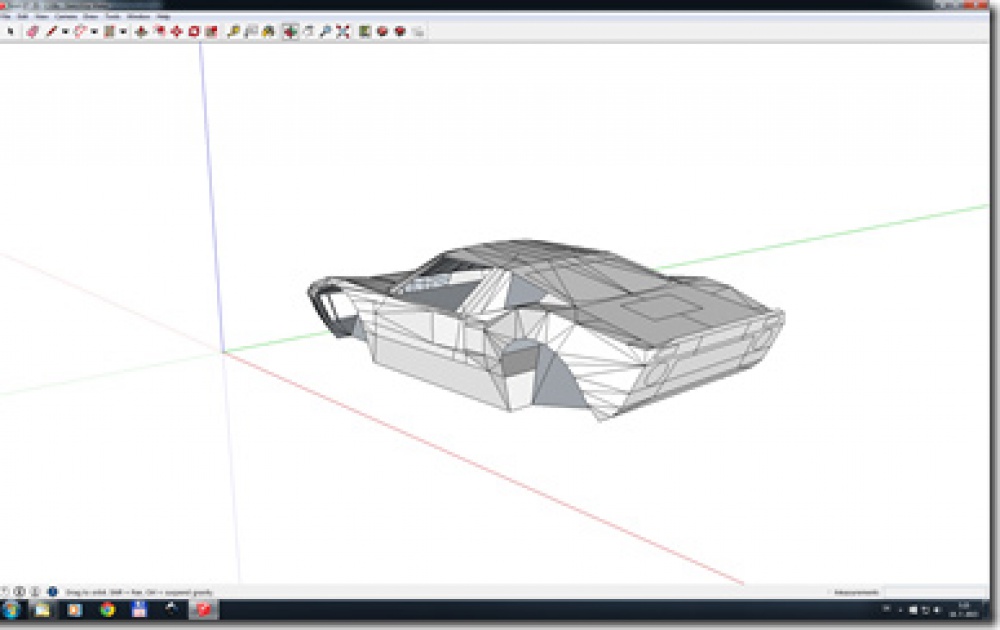Activate the Zoom Extents tool
This screenshot has height=630, width=1000.
tap(343, 31)
